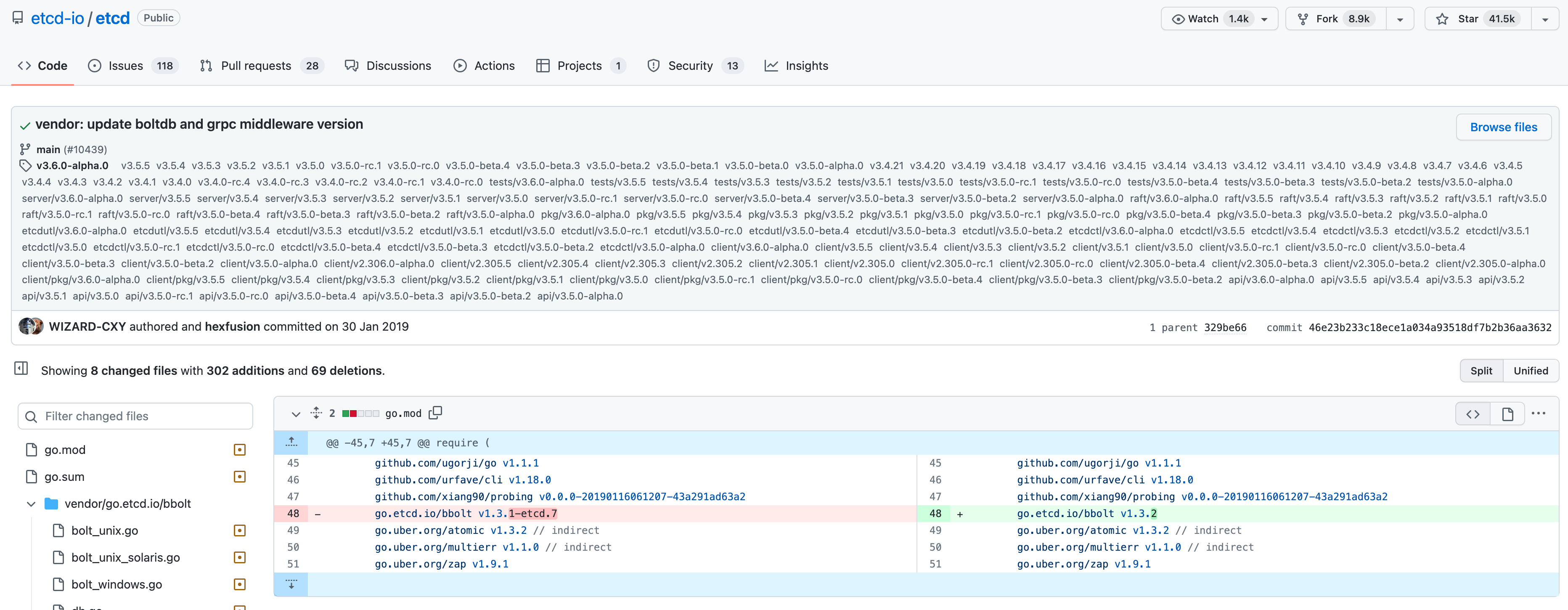Click the modified marker next to bolt_windows.go
Screen dimensions: 1568x610
240,584
